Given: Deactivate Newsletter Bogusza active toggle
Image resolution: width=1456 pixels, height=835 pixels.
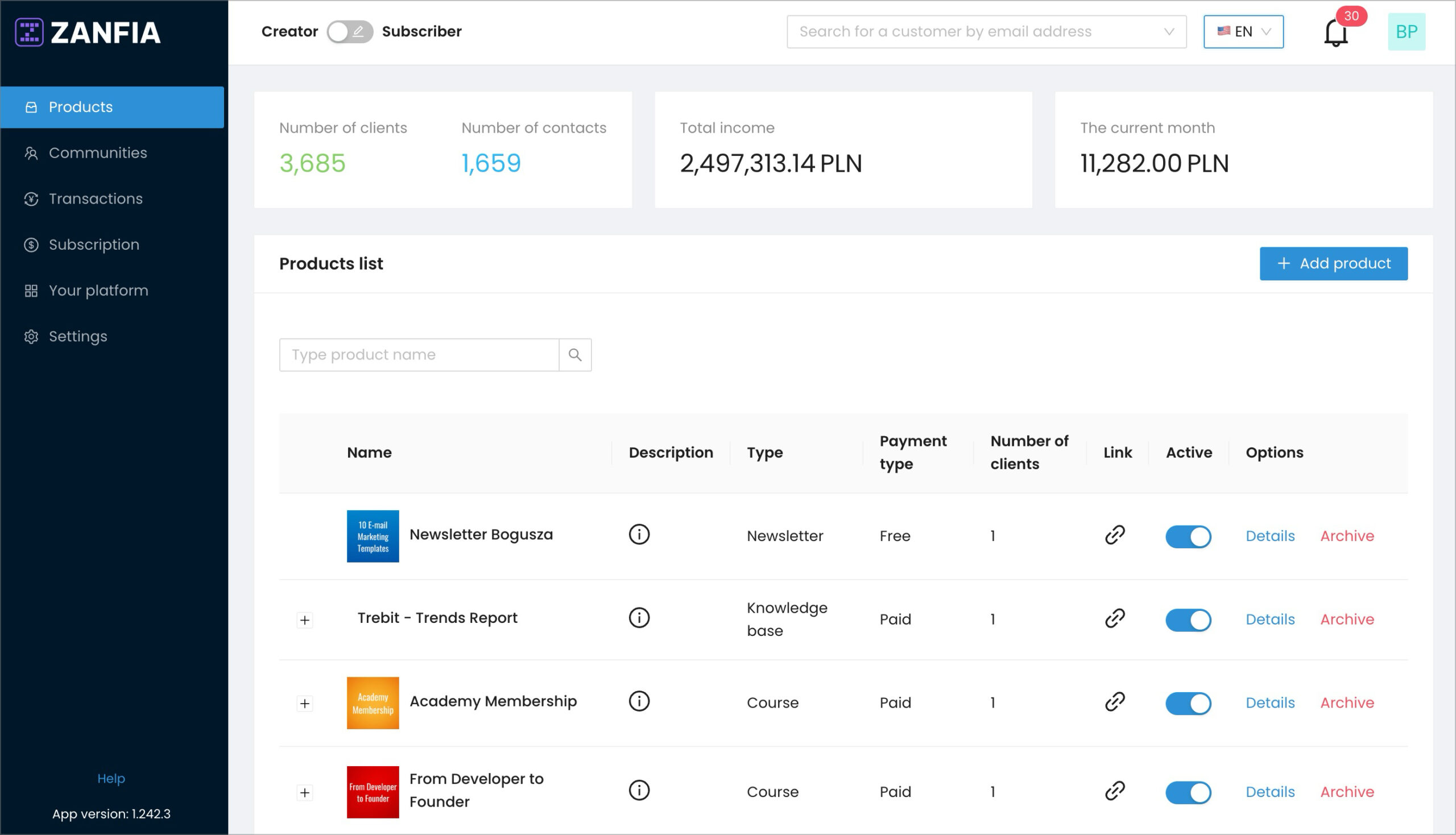Looking at the screenshot, I should coord(1188,537).
